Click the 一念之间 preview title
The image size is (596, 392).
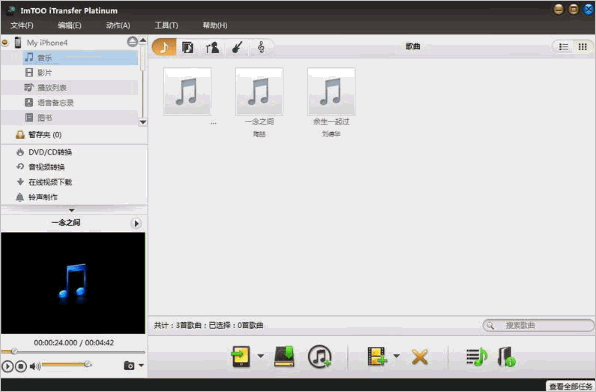(66, 223)
